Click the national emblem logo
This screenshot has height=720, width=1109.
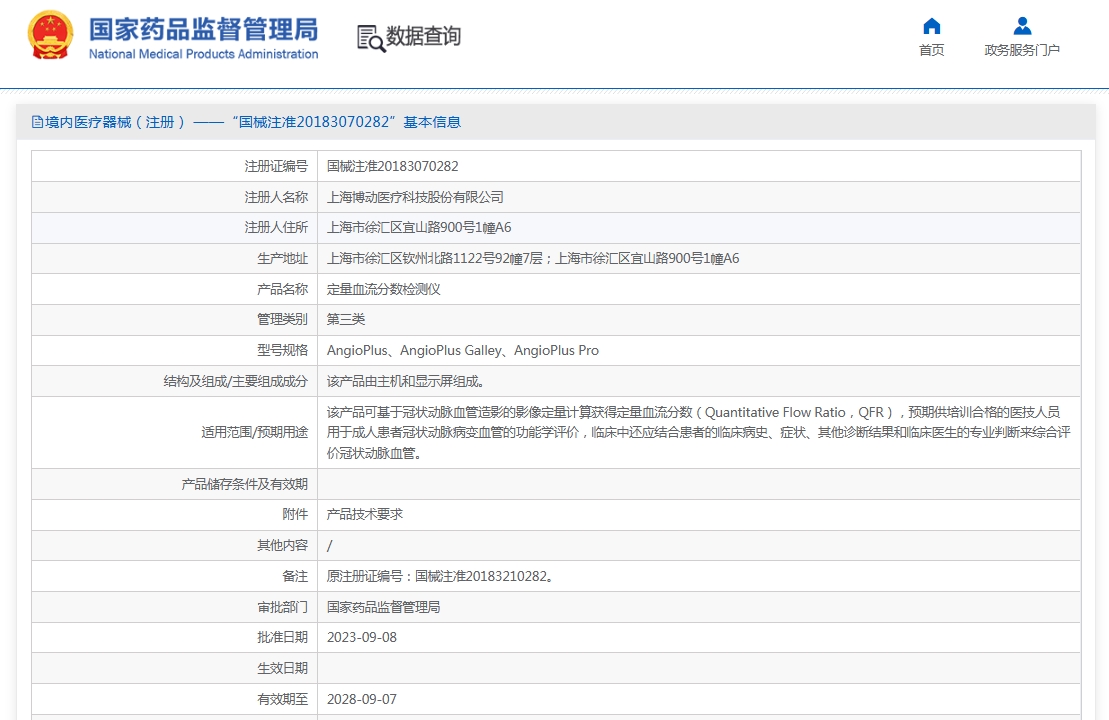click(50, 35)
